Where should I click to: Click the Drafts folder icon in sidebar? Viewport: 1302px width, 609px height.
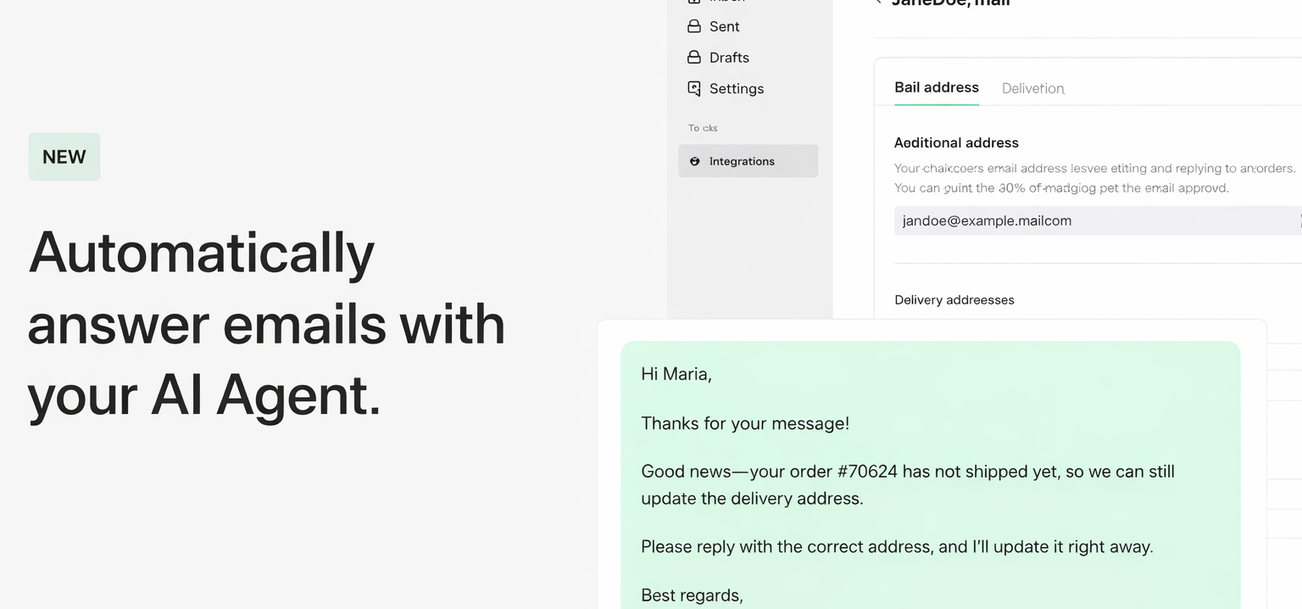pyautogui.click(x=694, y=58)
